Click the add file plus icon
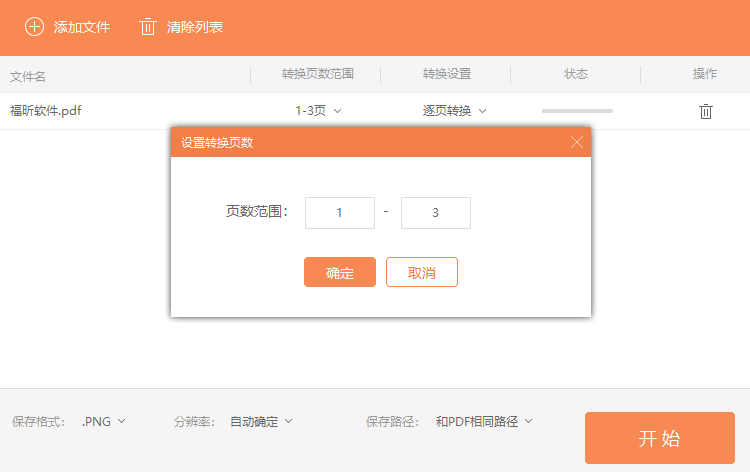This screenshot has width=750, height=472. [34, 27]
